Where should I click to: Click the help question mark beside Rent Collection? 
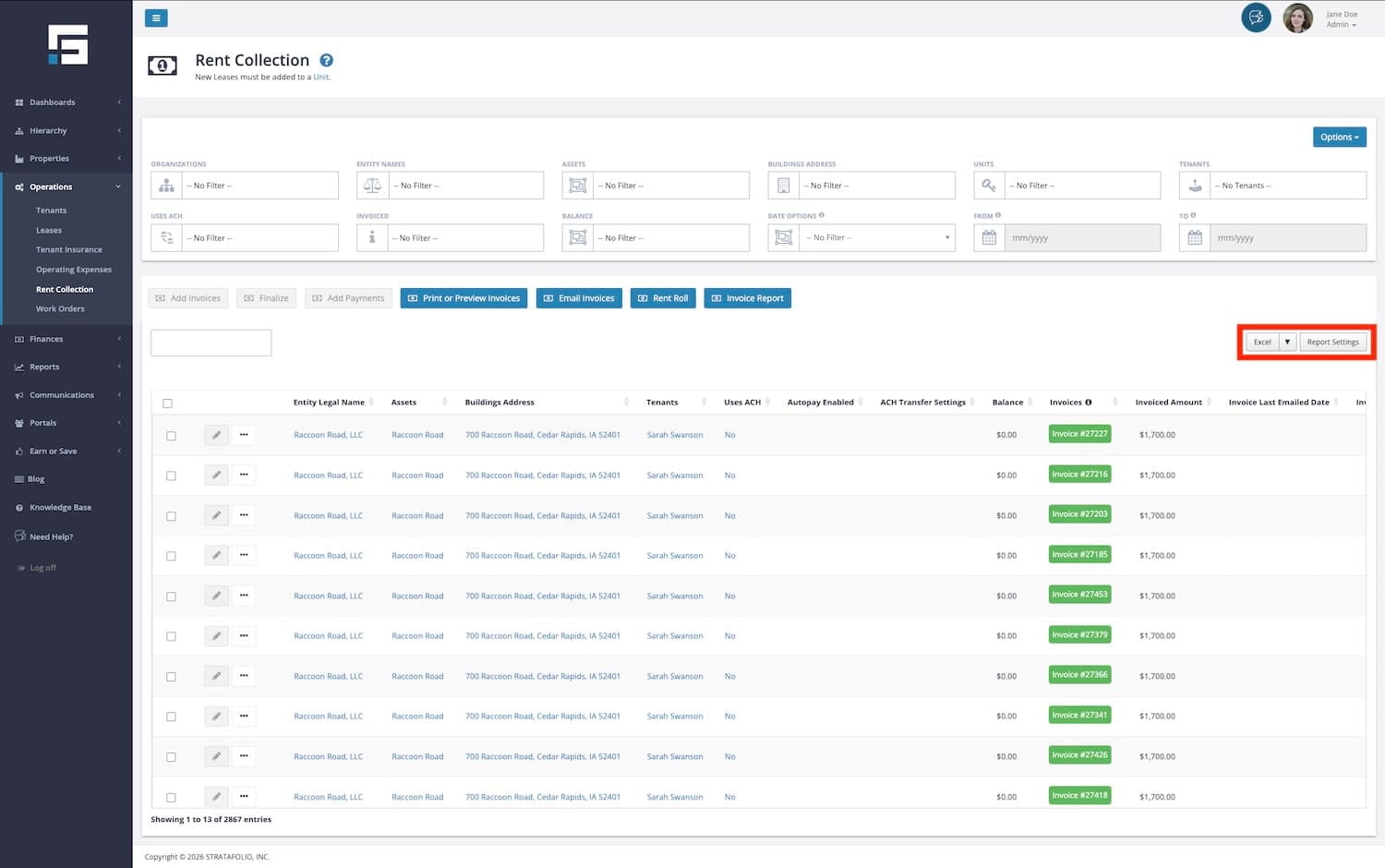click(326, 61)
